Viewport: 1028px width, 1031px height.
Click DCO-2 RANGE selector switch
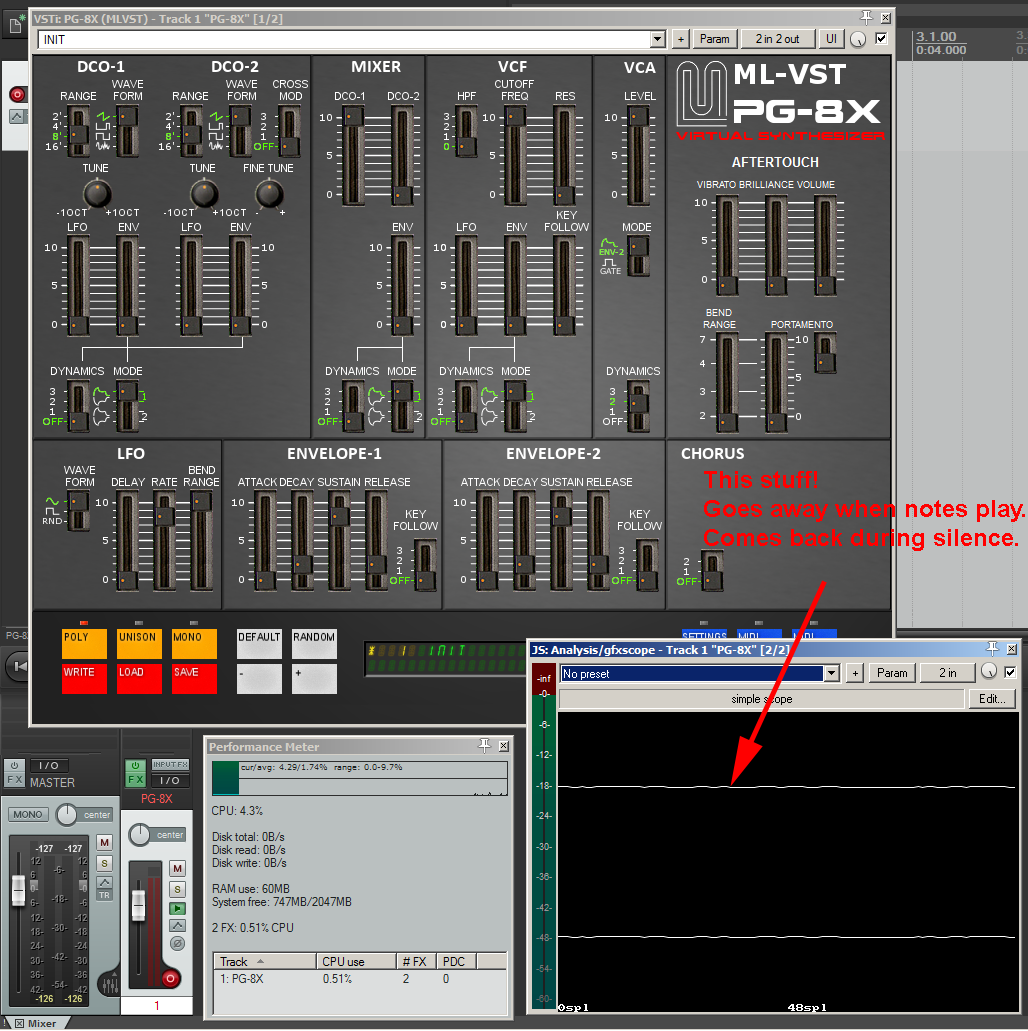pos(192,131)
